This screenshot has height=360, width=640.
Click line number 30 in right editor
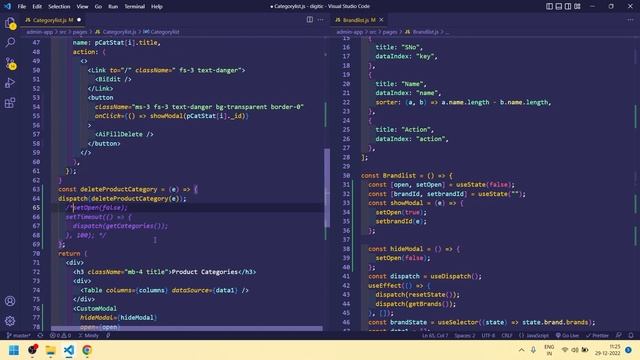click(346, 176)
